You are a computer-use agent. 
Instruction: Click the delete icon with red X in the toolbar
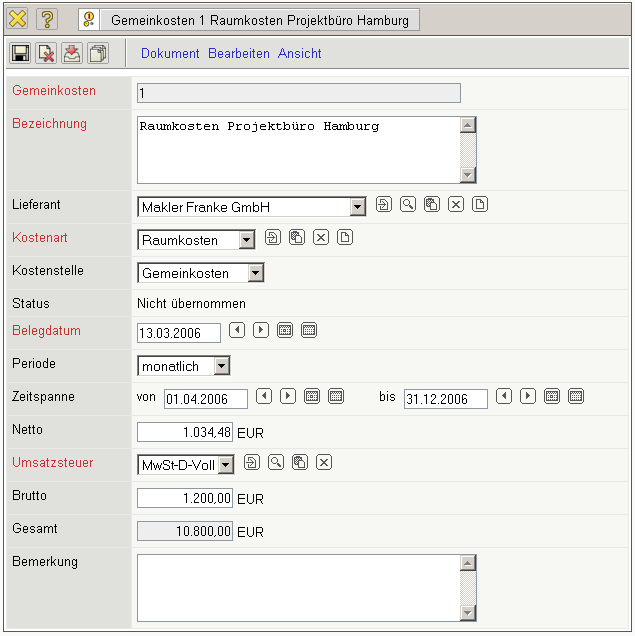tap(46, 54)
